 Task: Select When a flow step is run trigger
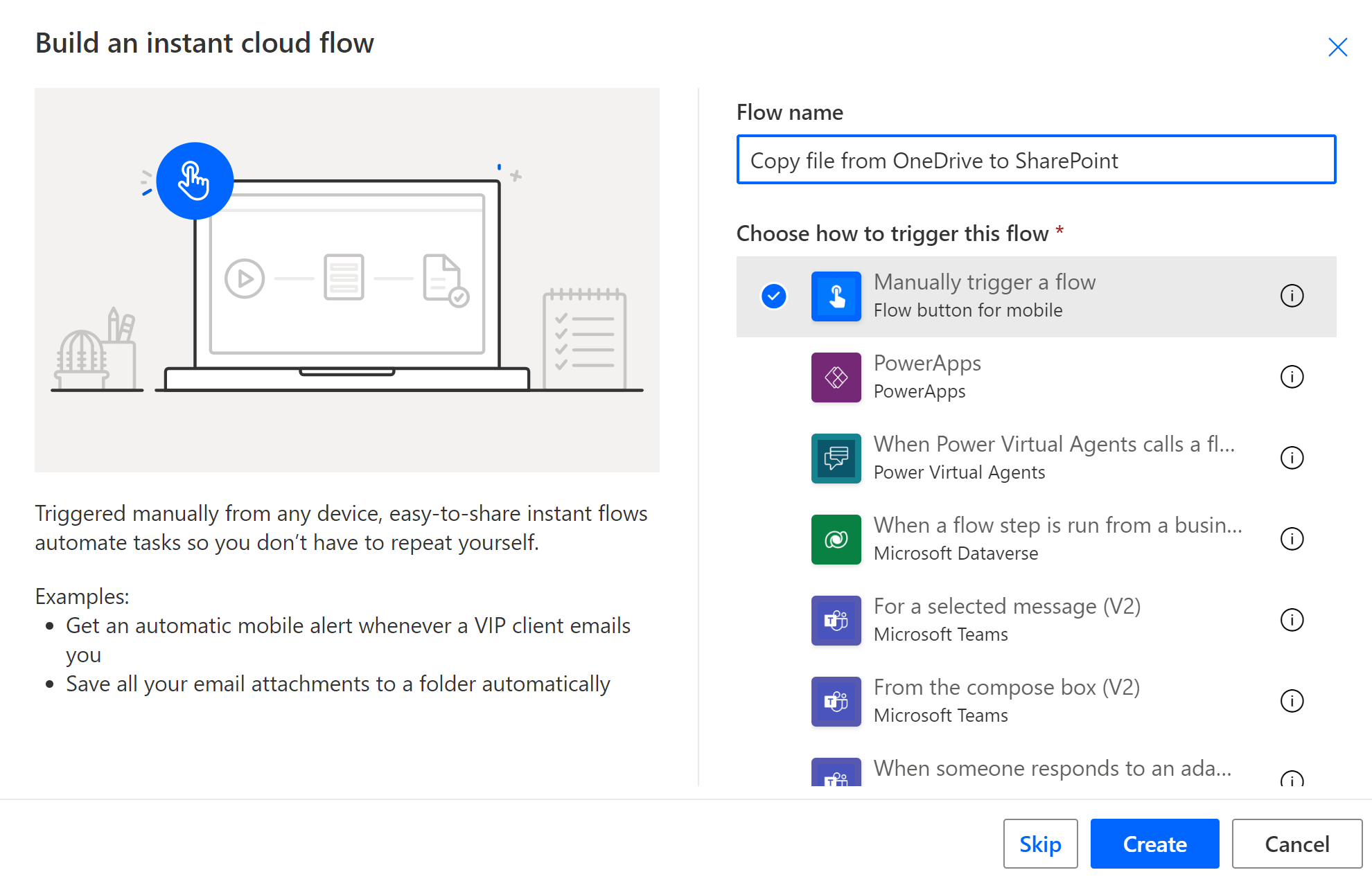pyautogui.click(x=1036, y=540)
